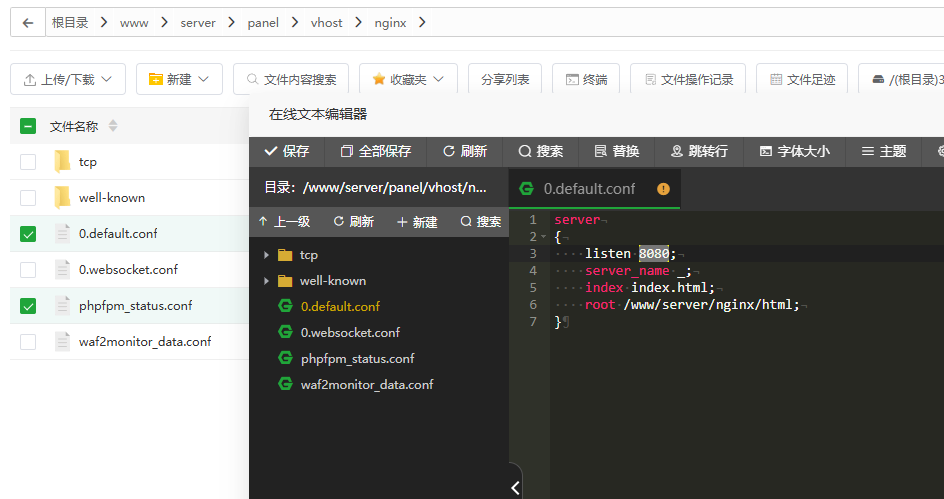This screenshot has width=944, height=499.
Task: Open waf2monitor_data.conf in the file list
Action: click(x=145, y=342)
